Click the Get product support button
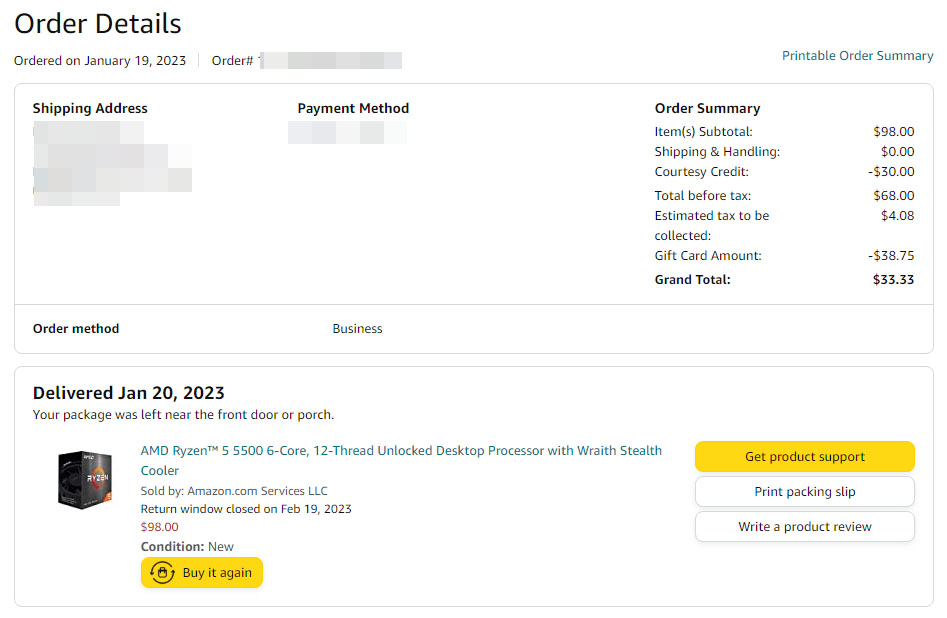Screen dimensions: 947x618 (804, 457)
